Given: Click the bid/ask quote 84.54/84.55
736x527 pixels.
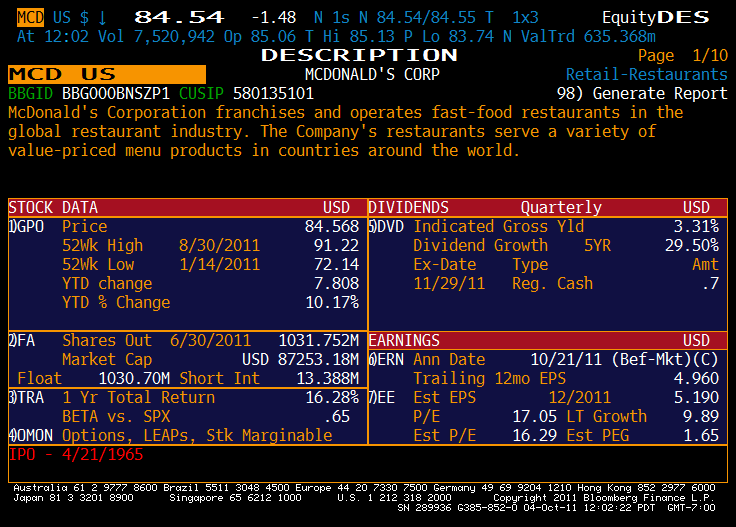Looking at the screenshot, I should tap(426, 18).
